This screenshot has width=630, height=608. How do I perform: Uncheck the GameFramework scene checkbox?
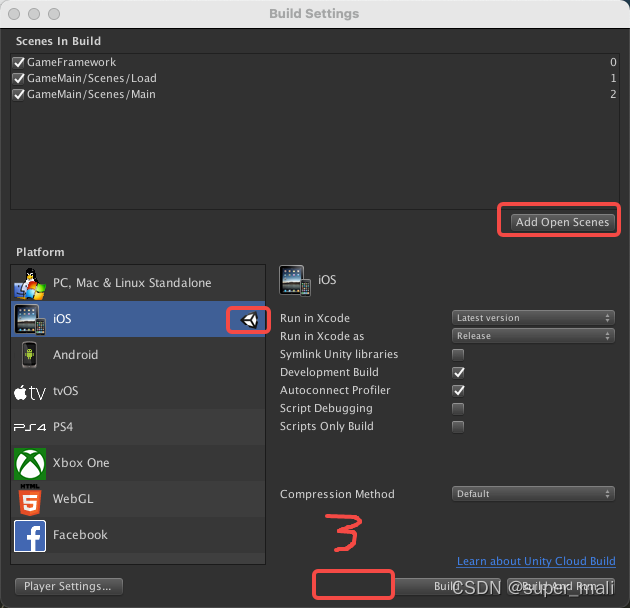[x=18, y=63]
